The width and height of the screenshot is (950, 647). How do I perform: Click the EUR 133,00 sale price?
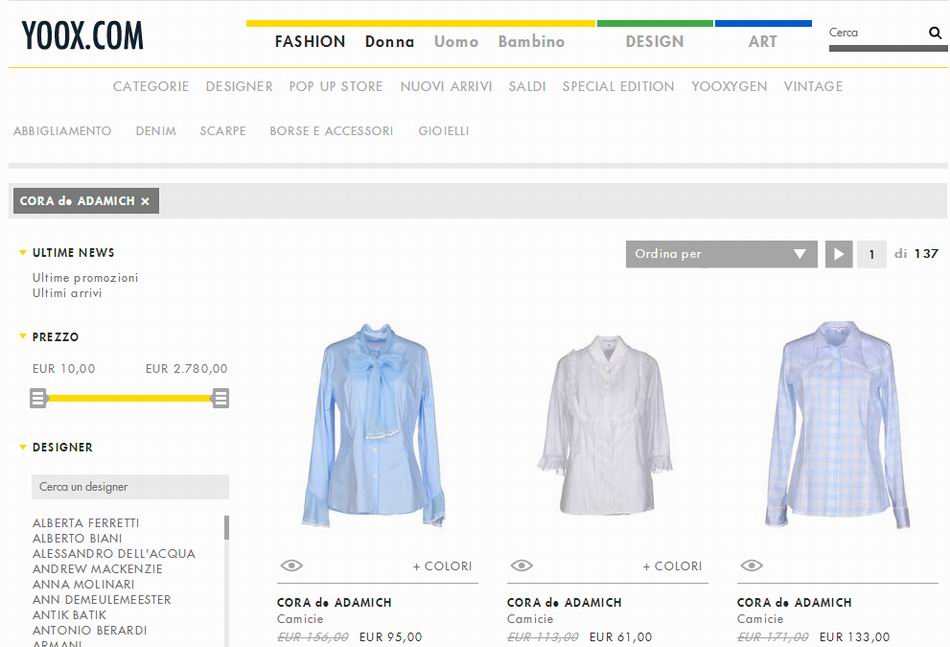click(855, 637)
